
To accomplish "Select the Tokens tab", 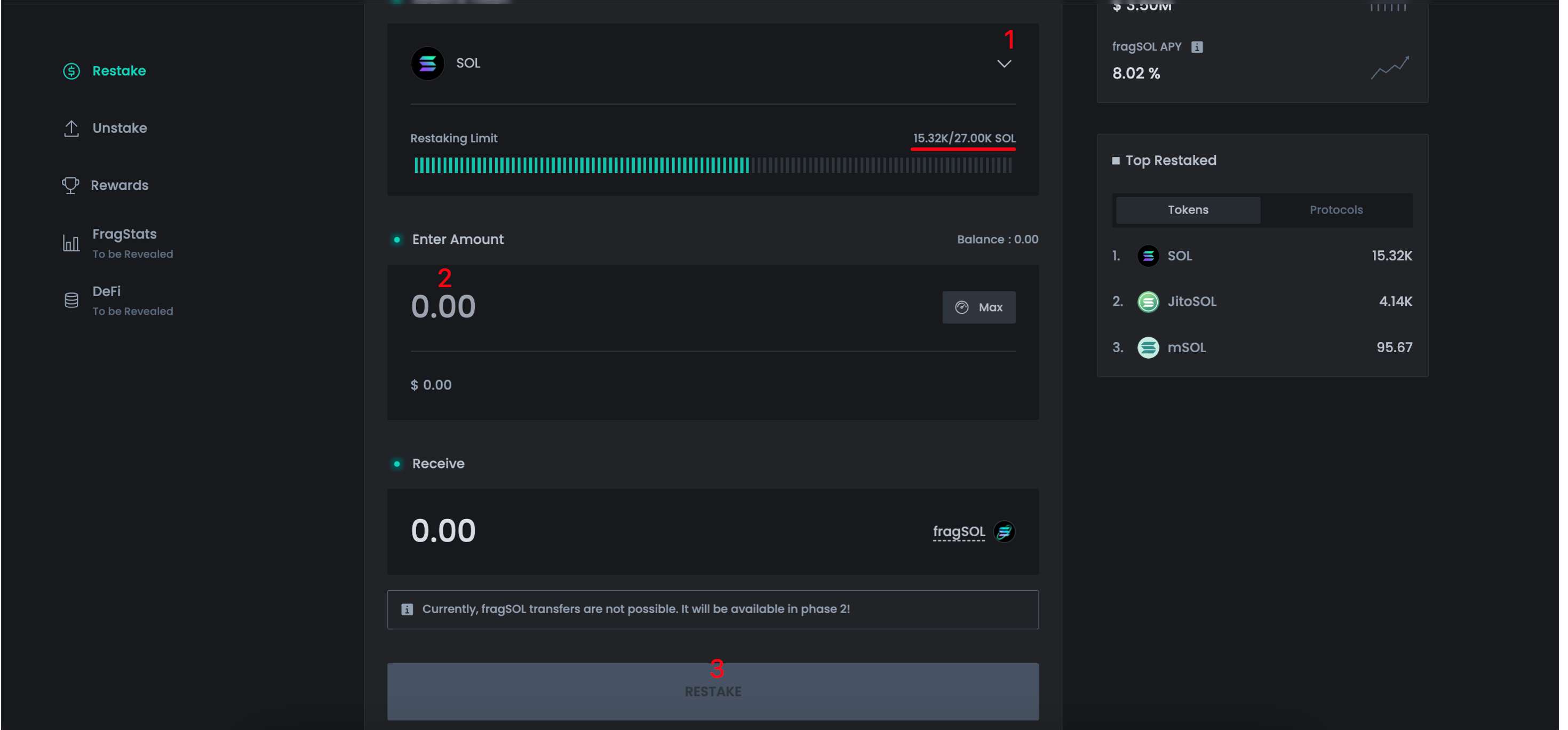I will [x=1188, y=210].
